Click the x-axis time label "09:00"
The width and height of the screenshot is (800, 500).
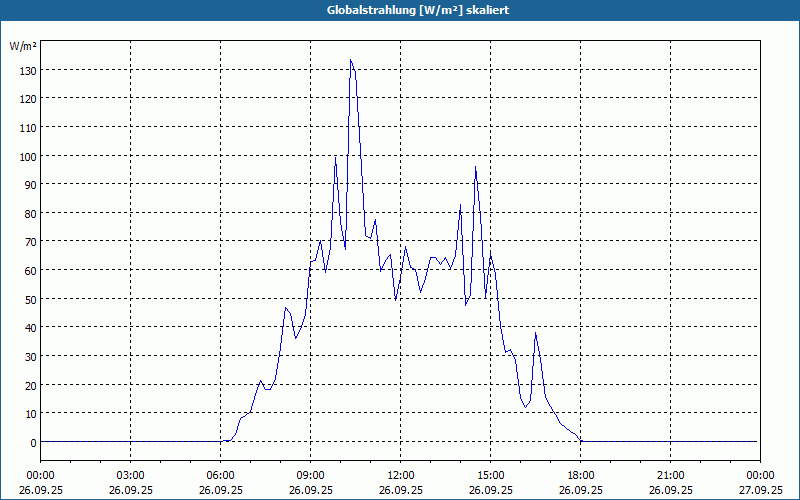tap(311, 476)
